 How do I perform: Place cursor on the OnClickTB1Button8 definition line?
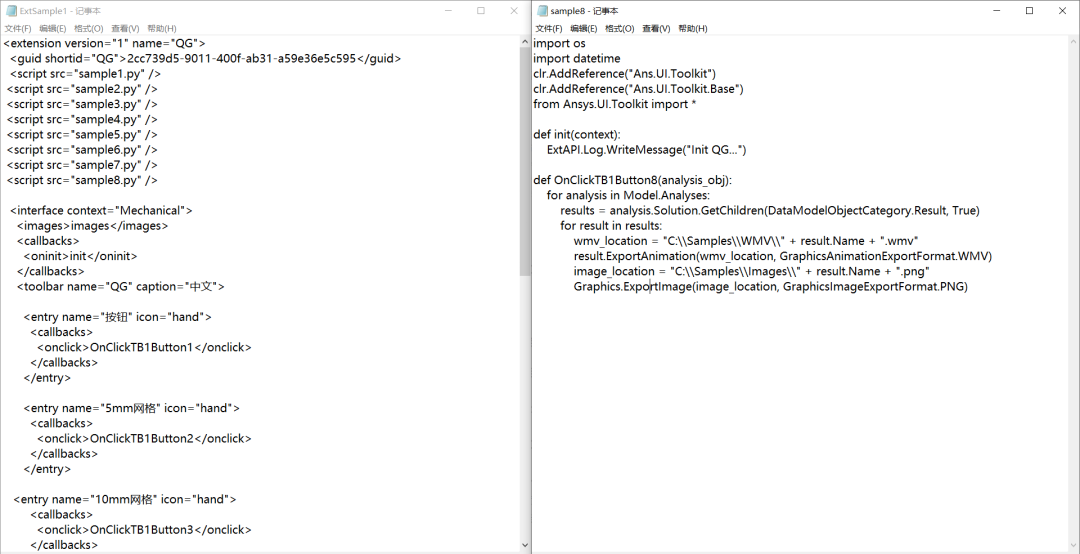tap(632, 180)
